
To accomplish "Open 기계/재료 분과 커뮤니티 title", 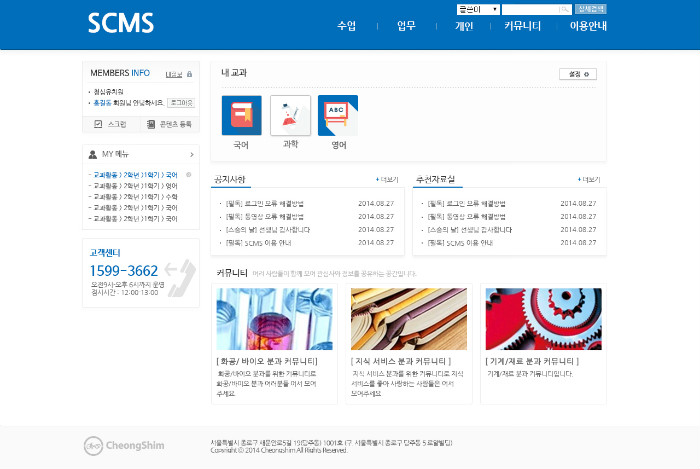I will [x=532, y=361].
